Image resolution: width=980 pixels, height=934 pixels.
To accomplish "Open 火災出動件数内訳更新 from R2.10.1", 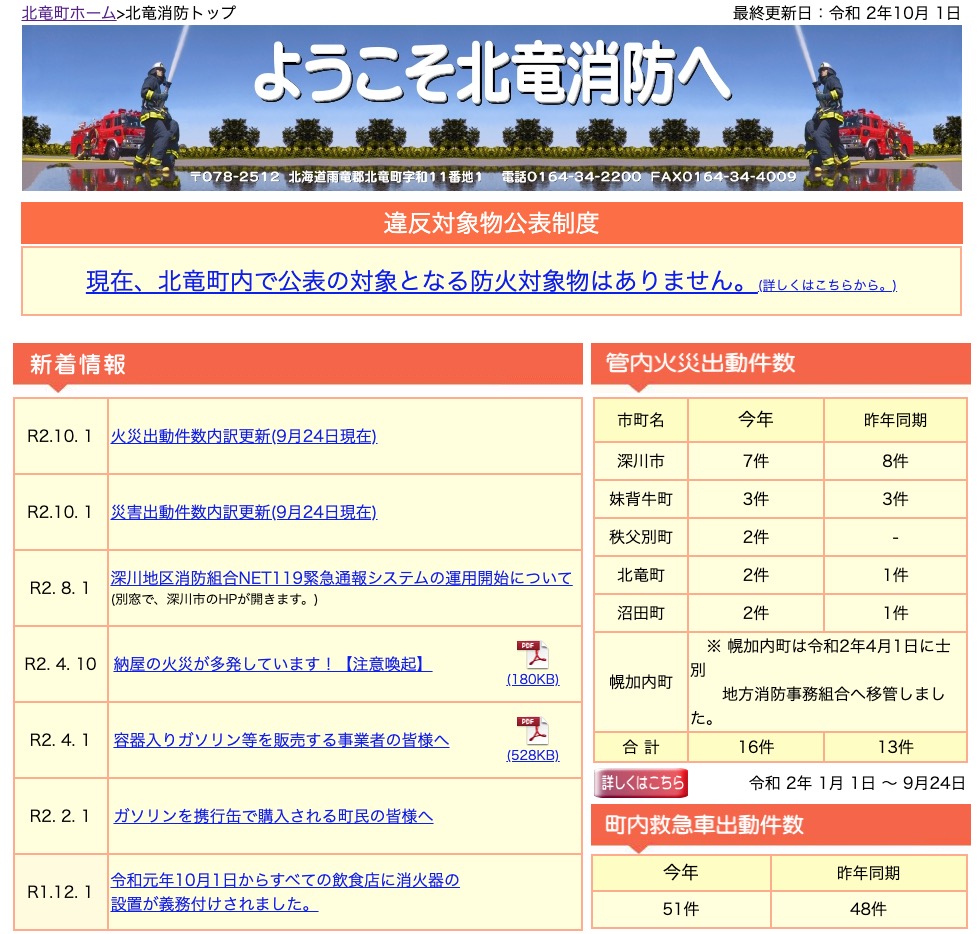I will (x=243, y=436).
